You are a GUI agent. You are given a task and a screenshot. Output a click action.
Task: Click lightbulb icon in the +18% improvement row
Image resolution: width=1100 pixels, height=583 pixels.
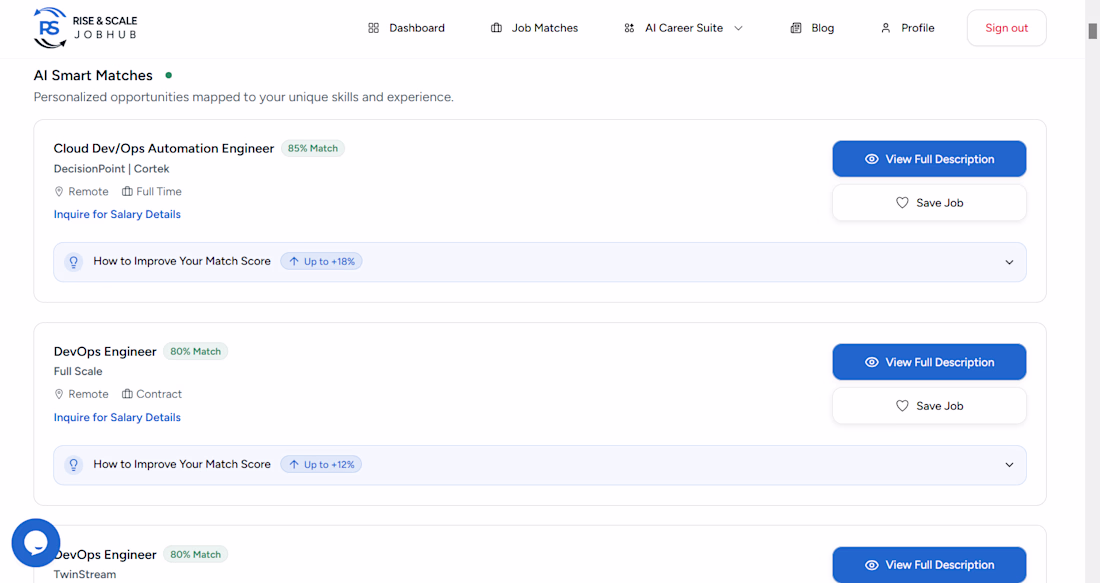click(74, 262)
